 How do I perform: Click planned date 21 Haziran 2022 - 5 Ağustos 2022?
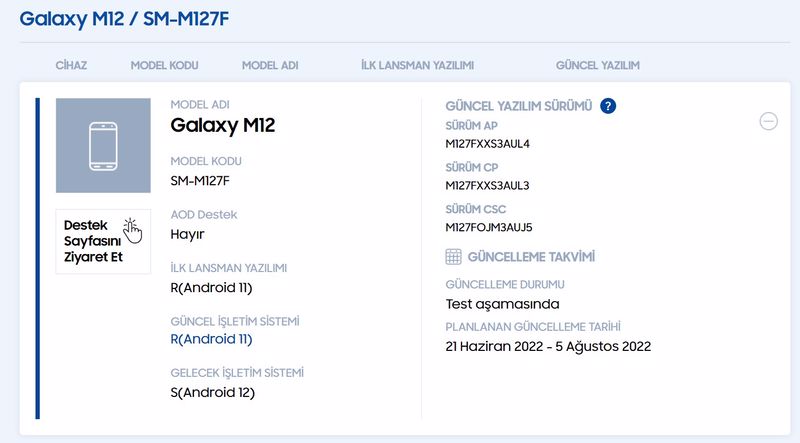(x=548, y=347)
